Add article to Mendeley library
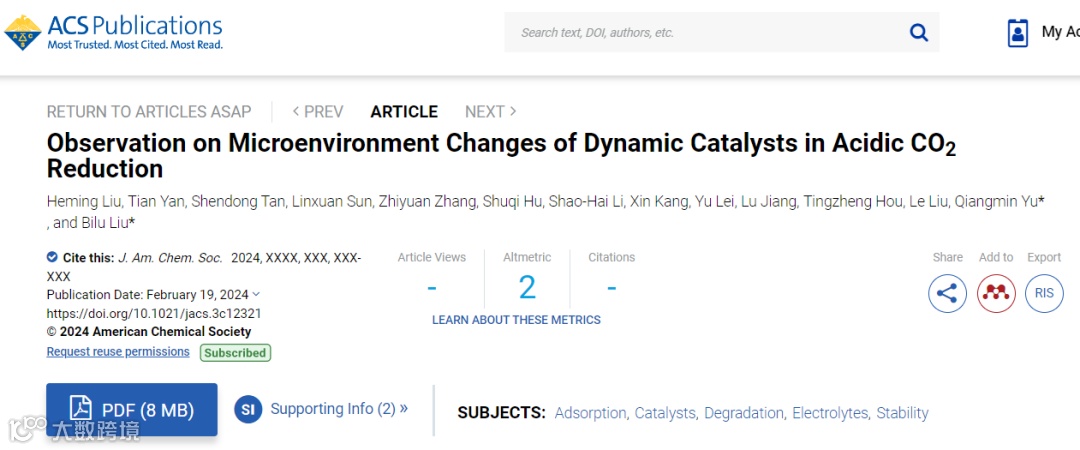This screenshot has width=1080, height=450. coord(996,293)
